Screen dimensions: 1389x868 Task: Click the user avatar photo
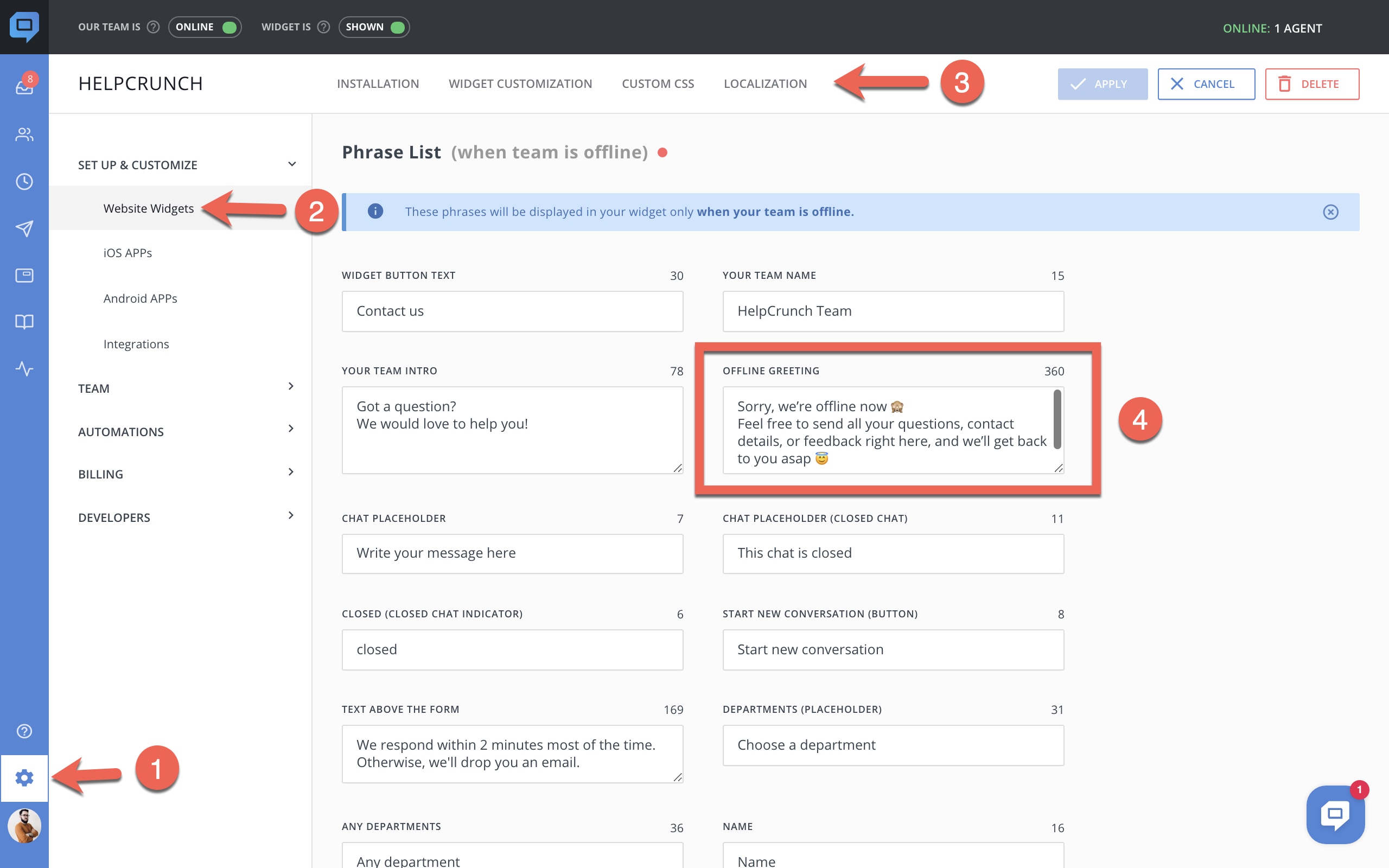(24, 826)
